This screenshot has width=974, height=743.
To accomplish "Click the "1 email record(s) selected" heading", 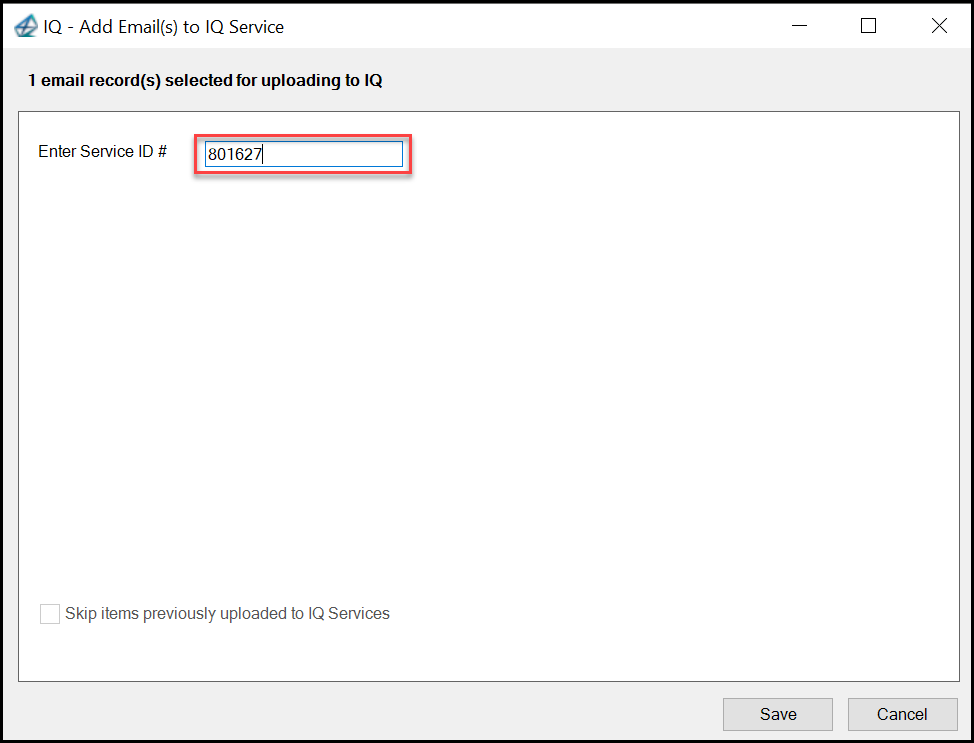I will click(205, 81).
